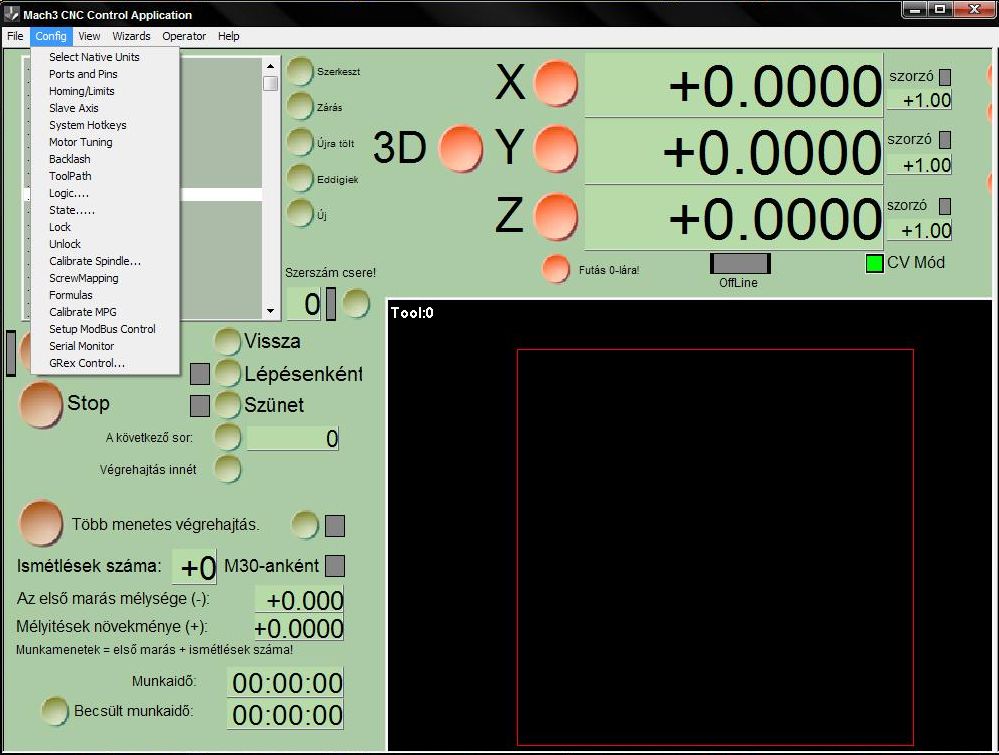The image size is (999, 755).
Task: Toggle the M30-anként checkbox
Action: point(335,566)
